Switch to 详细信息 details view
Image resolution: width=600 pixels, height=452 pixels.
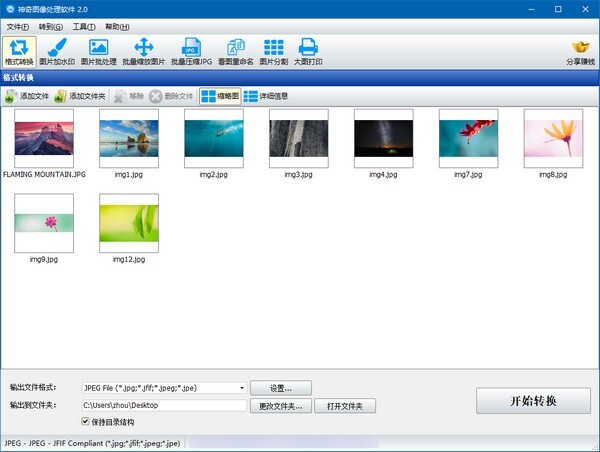click(266, 97)
